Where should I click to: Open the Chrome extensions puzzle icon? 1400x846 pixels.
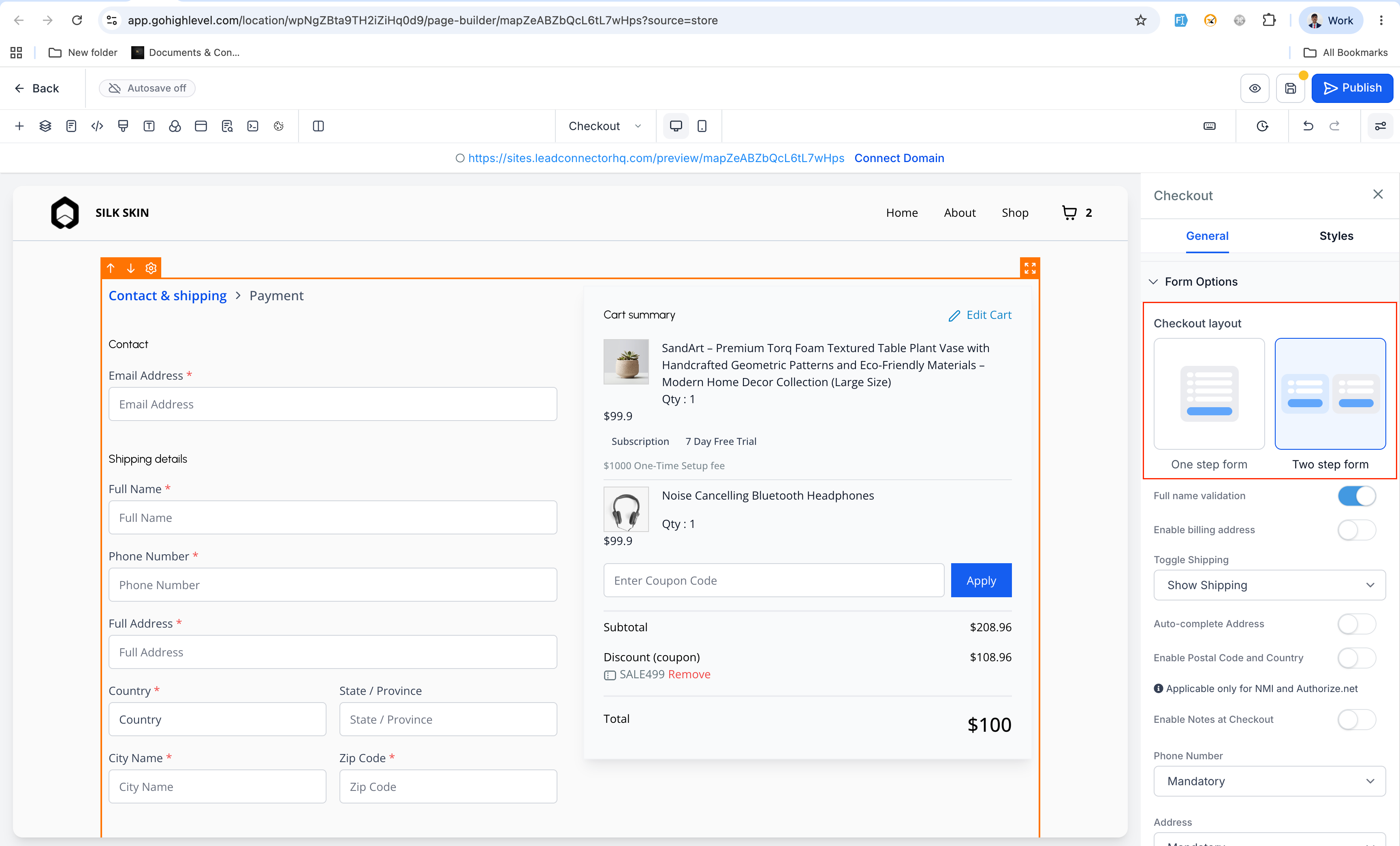pyautogui.click(x=1269, y=20)
